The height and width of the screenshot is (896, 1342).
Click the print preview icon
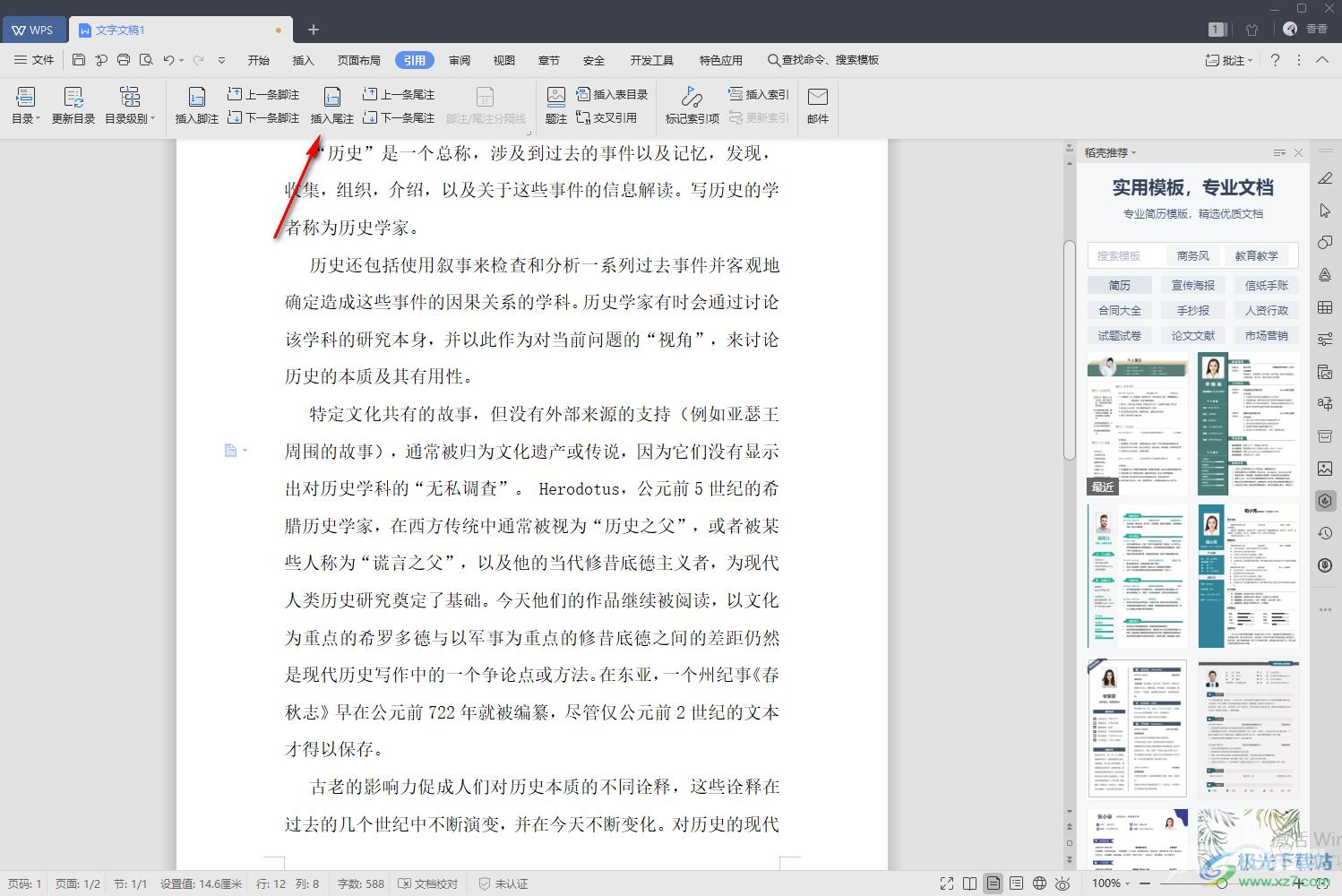click(146, 60)
